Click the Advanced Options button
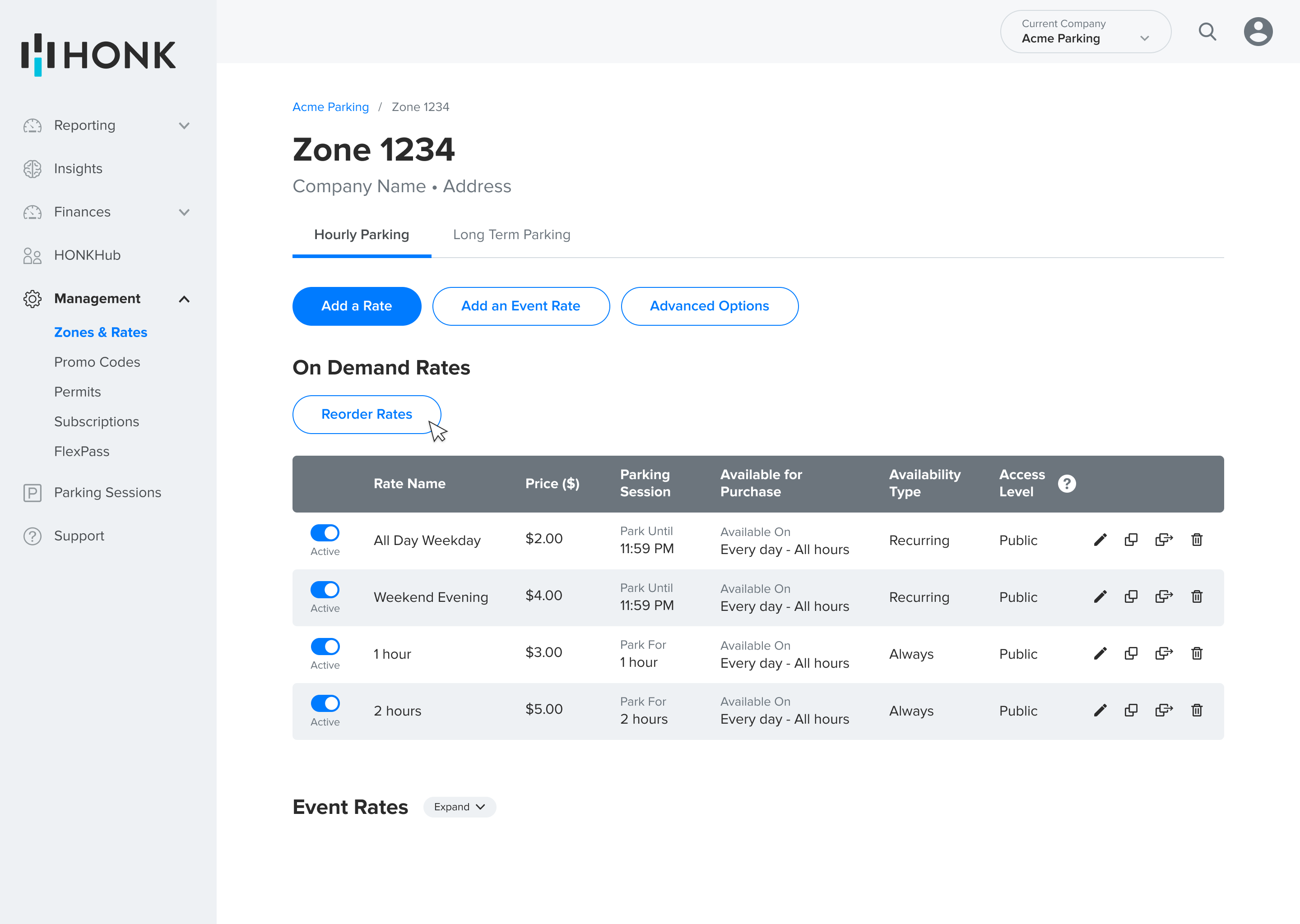Image resolution: width=1300 pixels, height=924 pixels. [x=709, y=306]
